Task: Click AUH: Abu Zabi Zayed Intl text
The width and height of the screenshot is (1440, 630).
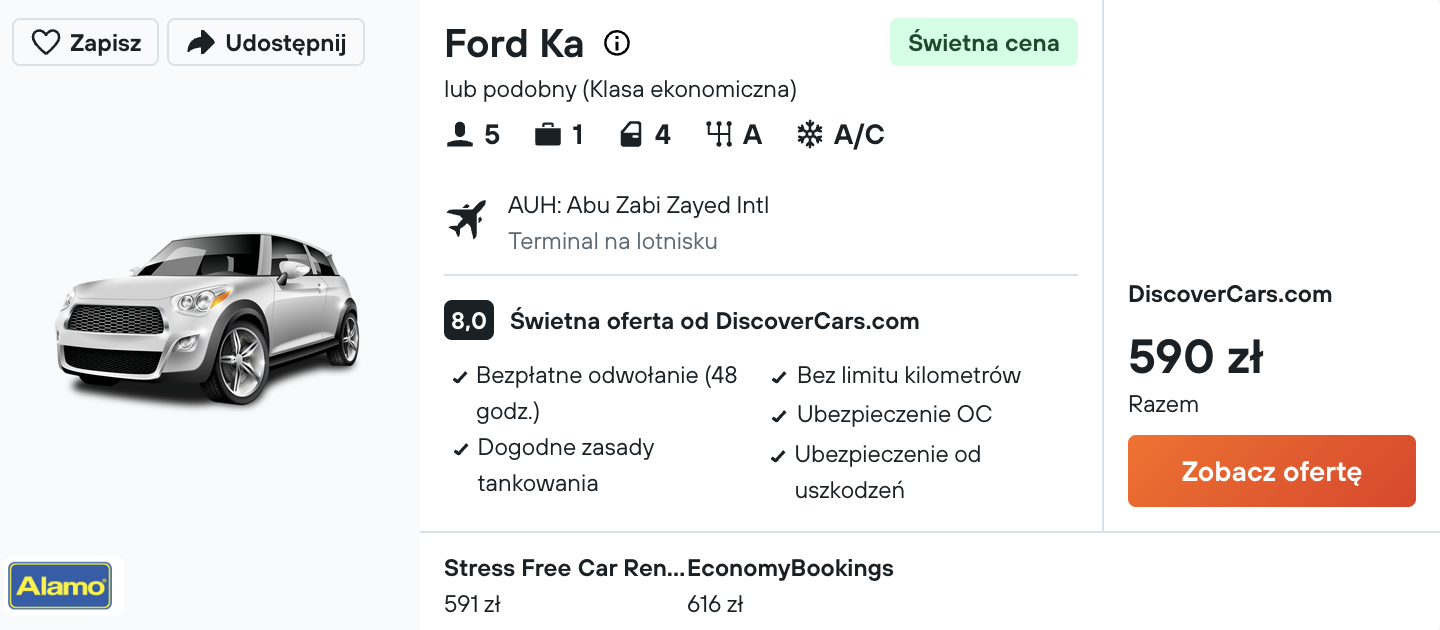Action: tap(638, 206)
